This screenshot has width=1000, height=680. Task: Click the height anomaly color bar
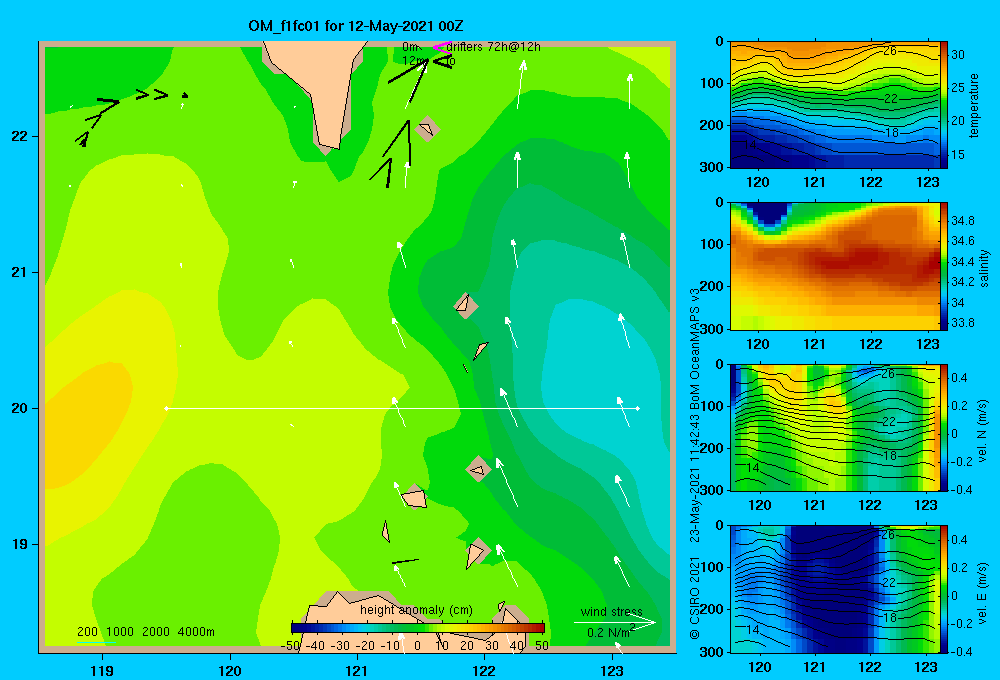[418, 628]
